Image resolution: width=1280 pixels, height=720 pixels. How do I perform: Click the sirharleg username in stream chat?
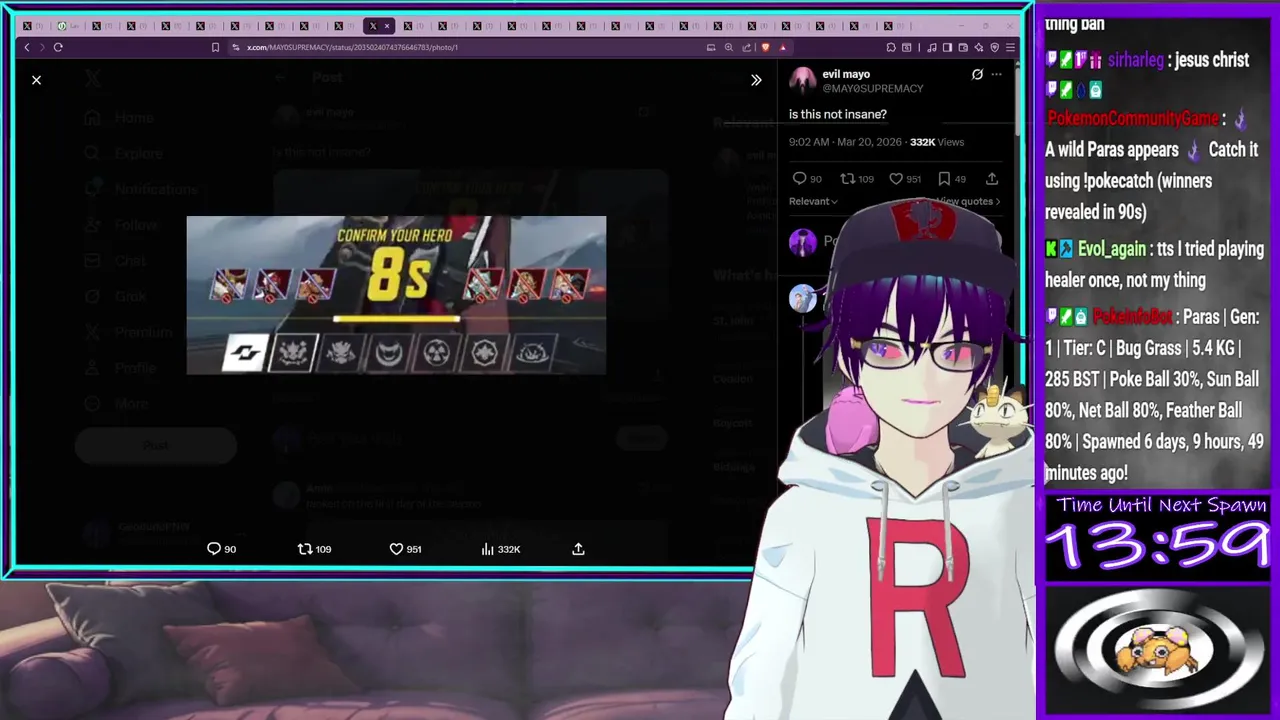tap(1135, 60)
